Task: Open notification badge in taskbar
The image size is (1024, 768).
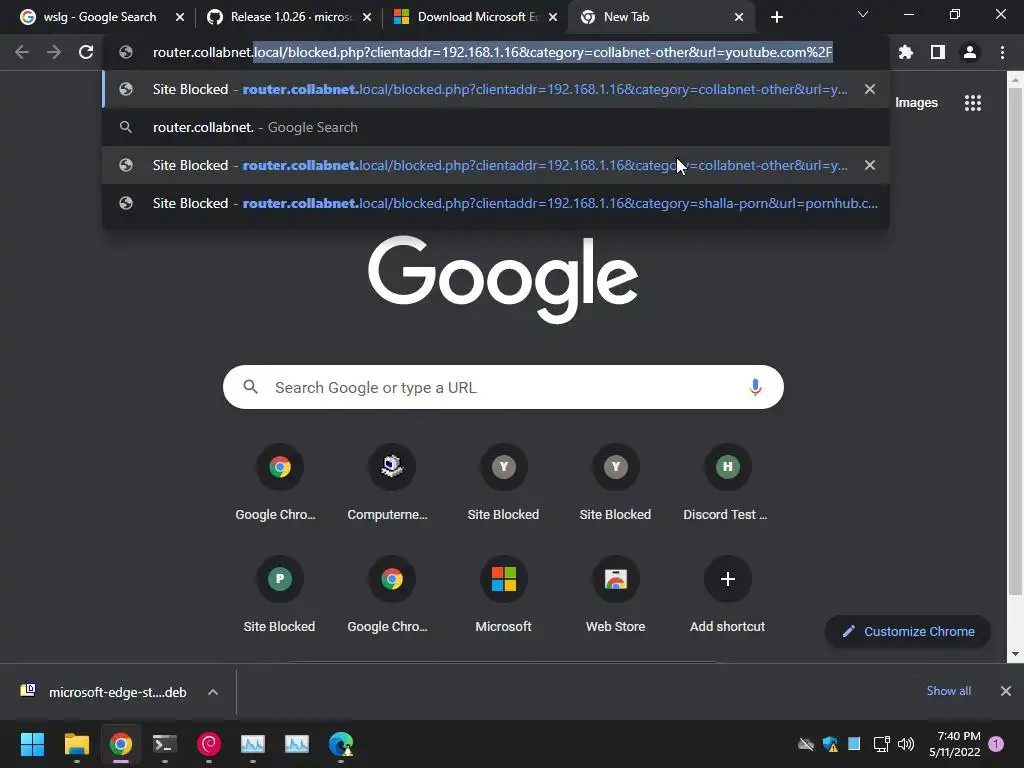Action: 996,744
